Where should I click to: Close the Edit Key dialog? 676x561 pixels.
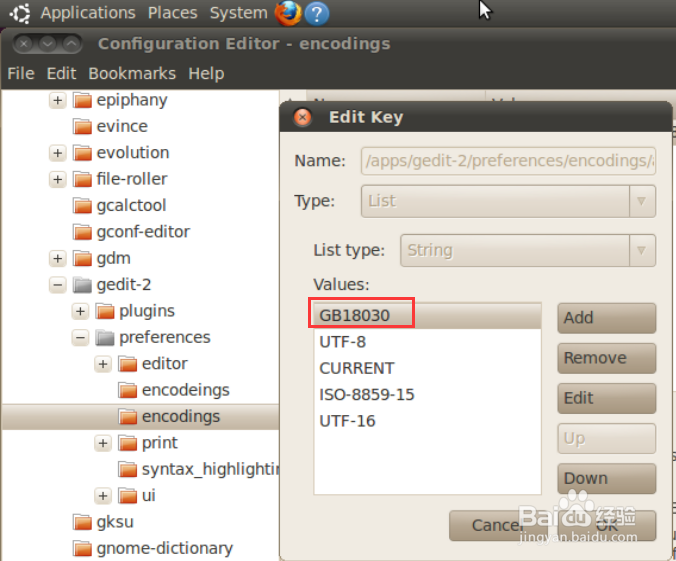[x=302, y=117]
